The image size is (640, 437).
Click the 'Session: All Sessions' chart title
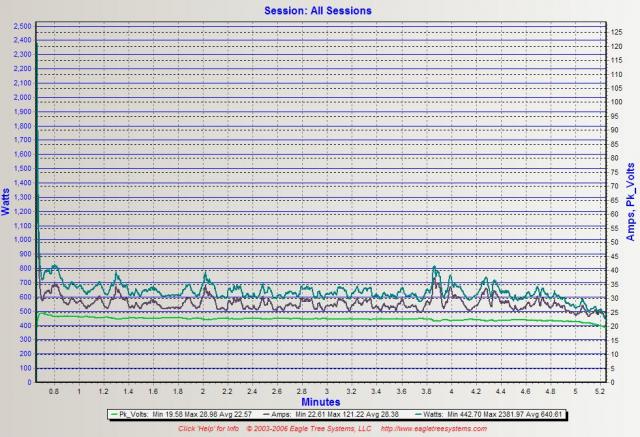(x=318, y=10)
